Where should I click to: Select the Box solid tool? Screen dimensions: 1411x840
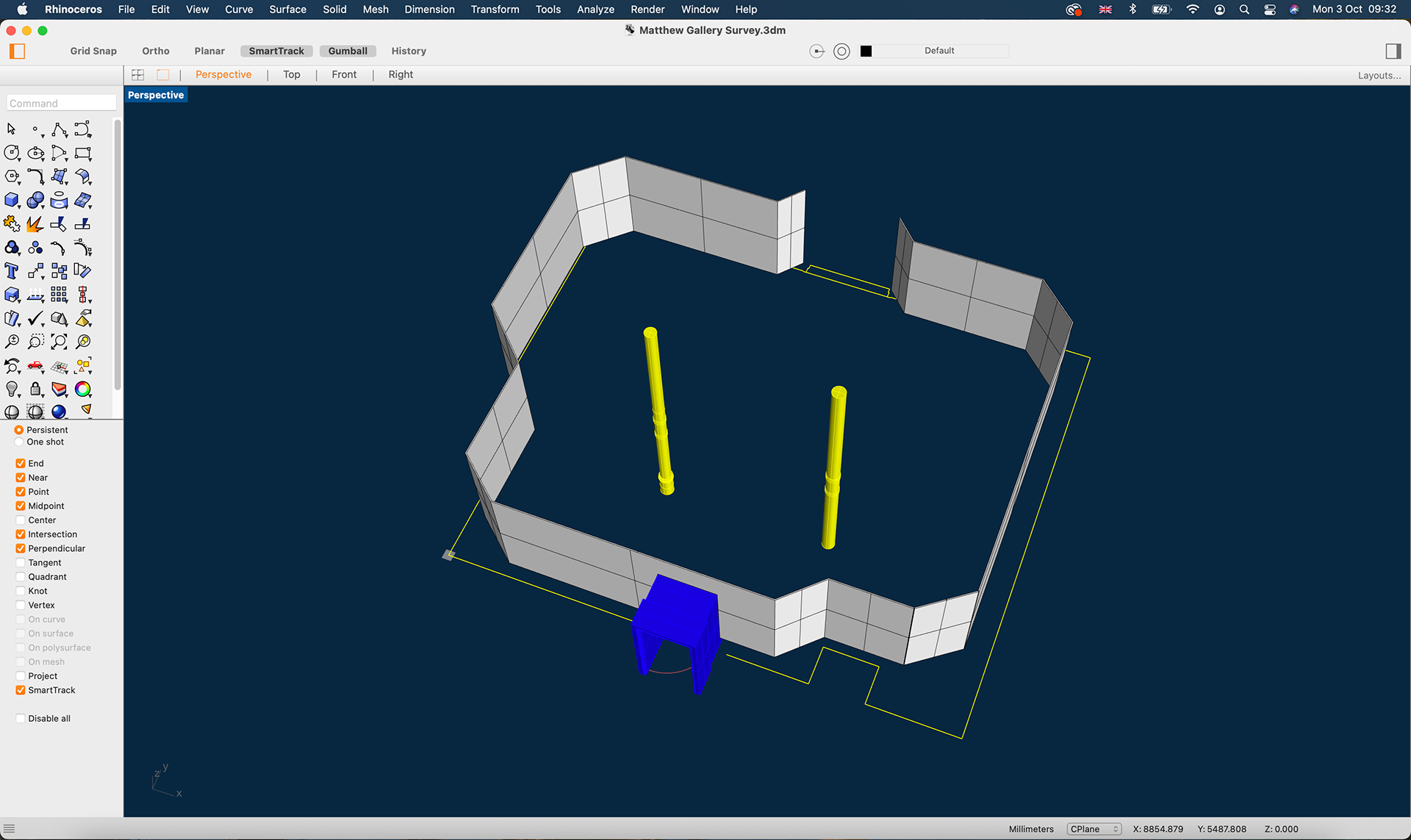pyautogui.click(x=12, y=200)
